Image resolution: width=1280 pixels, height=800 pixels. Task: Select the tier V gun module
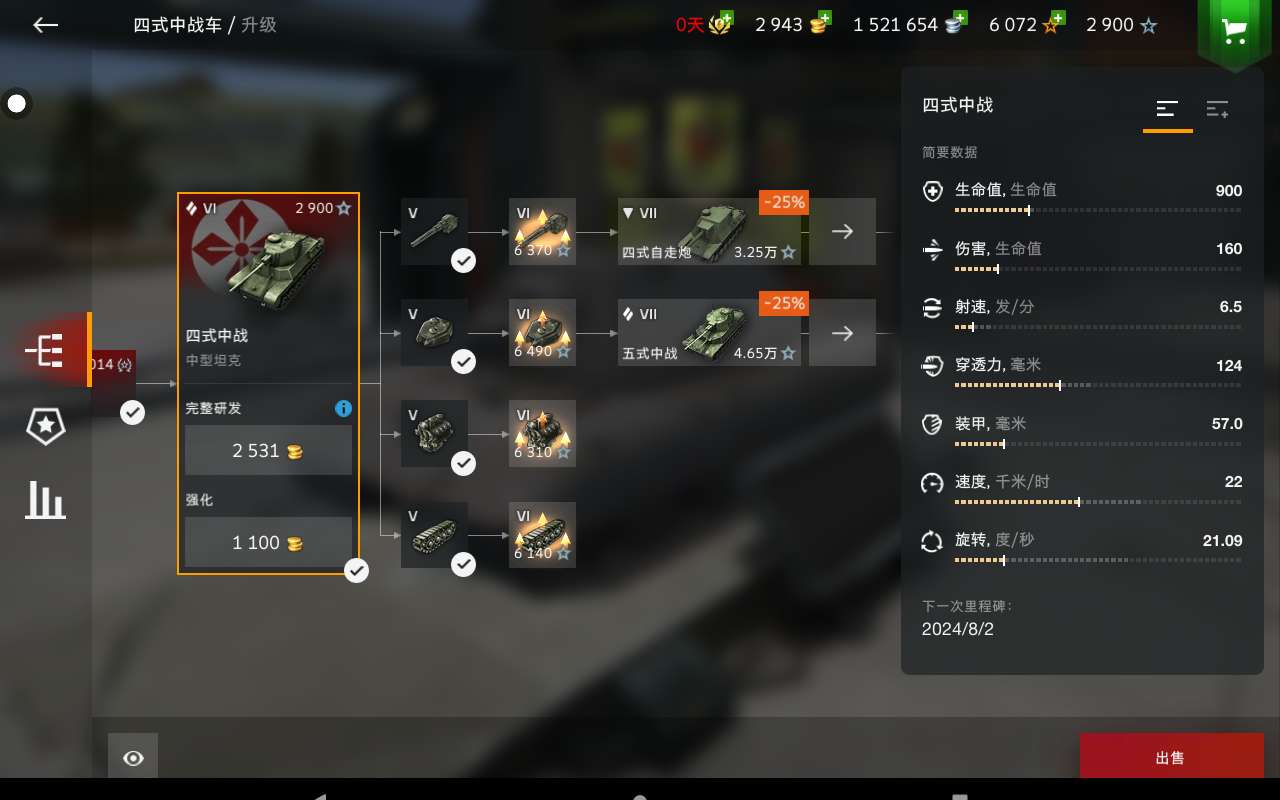pyautogui.click(x=434, y=231)
